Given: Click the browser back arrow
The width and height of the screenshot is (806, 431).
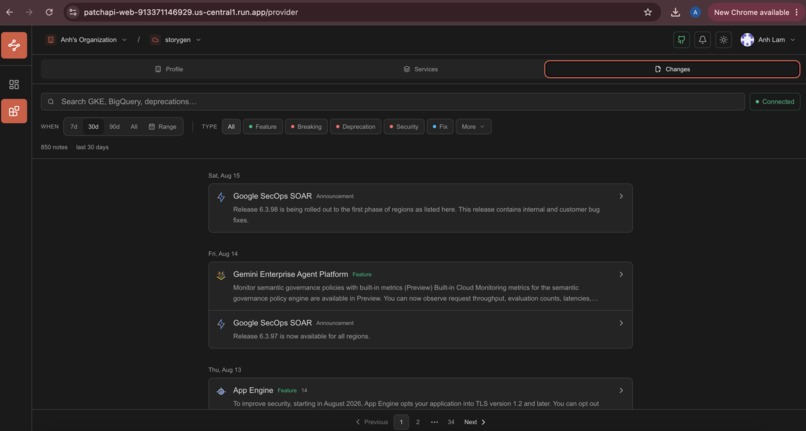Looking at the screenshot, I should coord(10,12).
